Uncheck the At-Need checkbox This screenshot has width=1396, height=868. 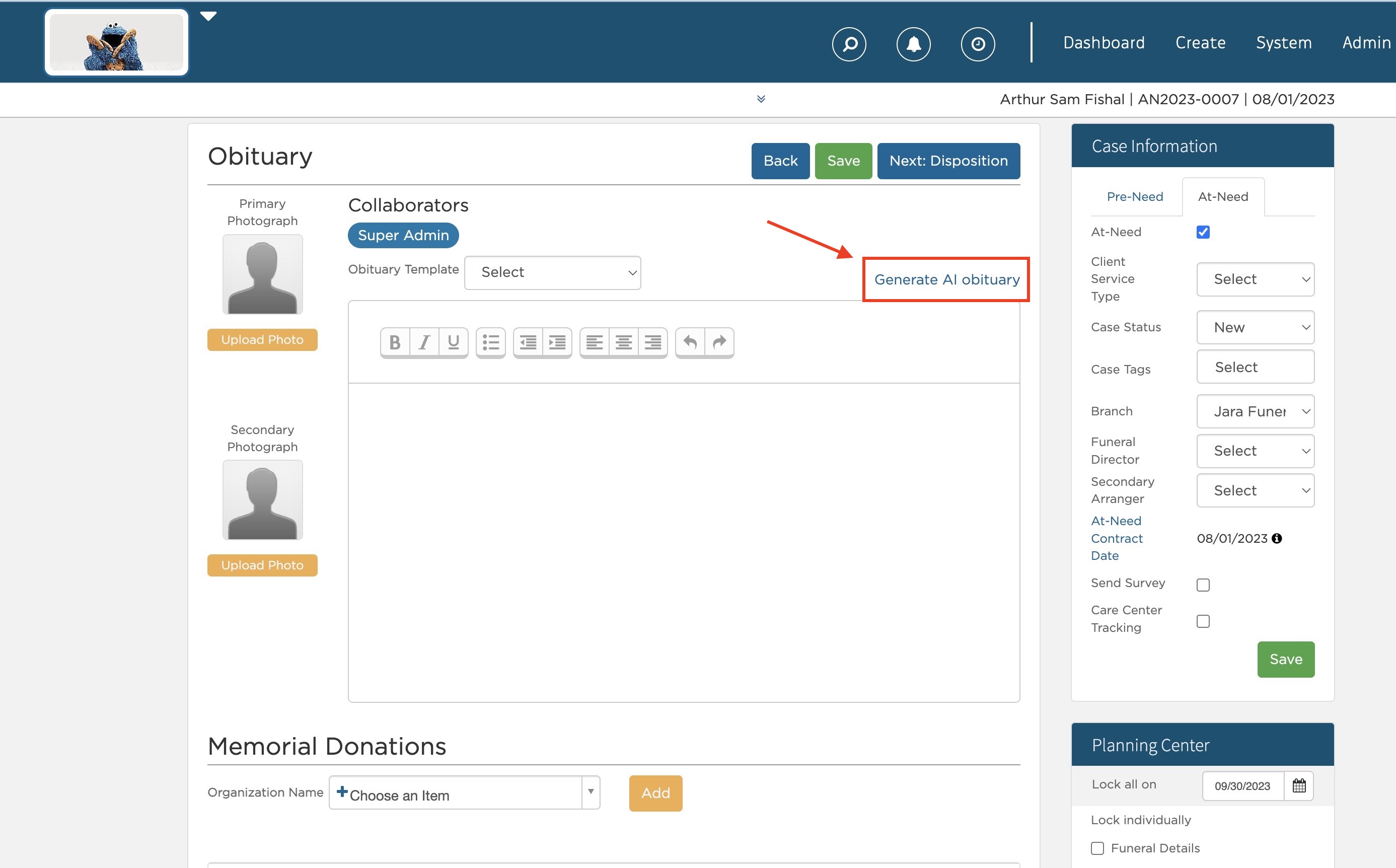1203,232
